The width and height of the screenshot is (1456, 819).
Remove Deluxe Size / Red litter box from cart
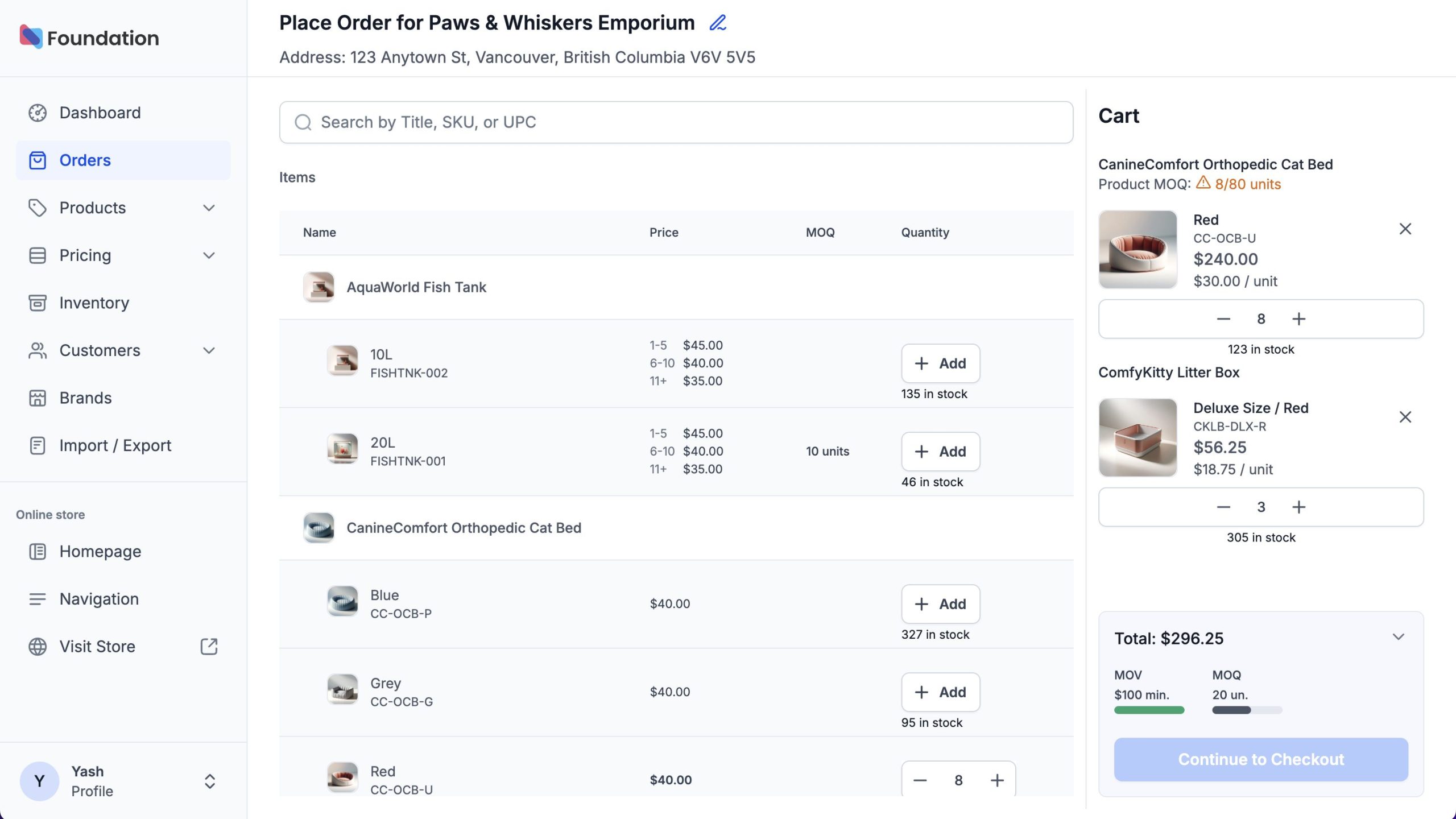pos(1405,417)
